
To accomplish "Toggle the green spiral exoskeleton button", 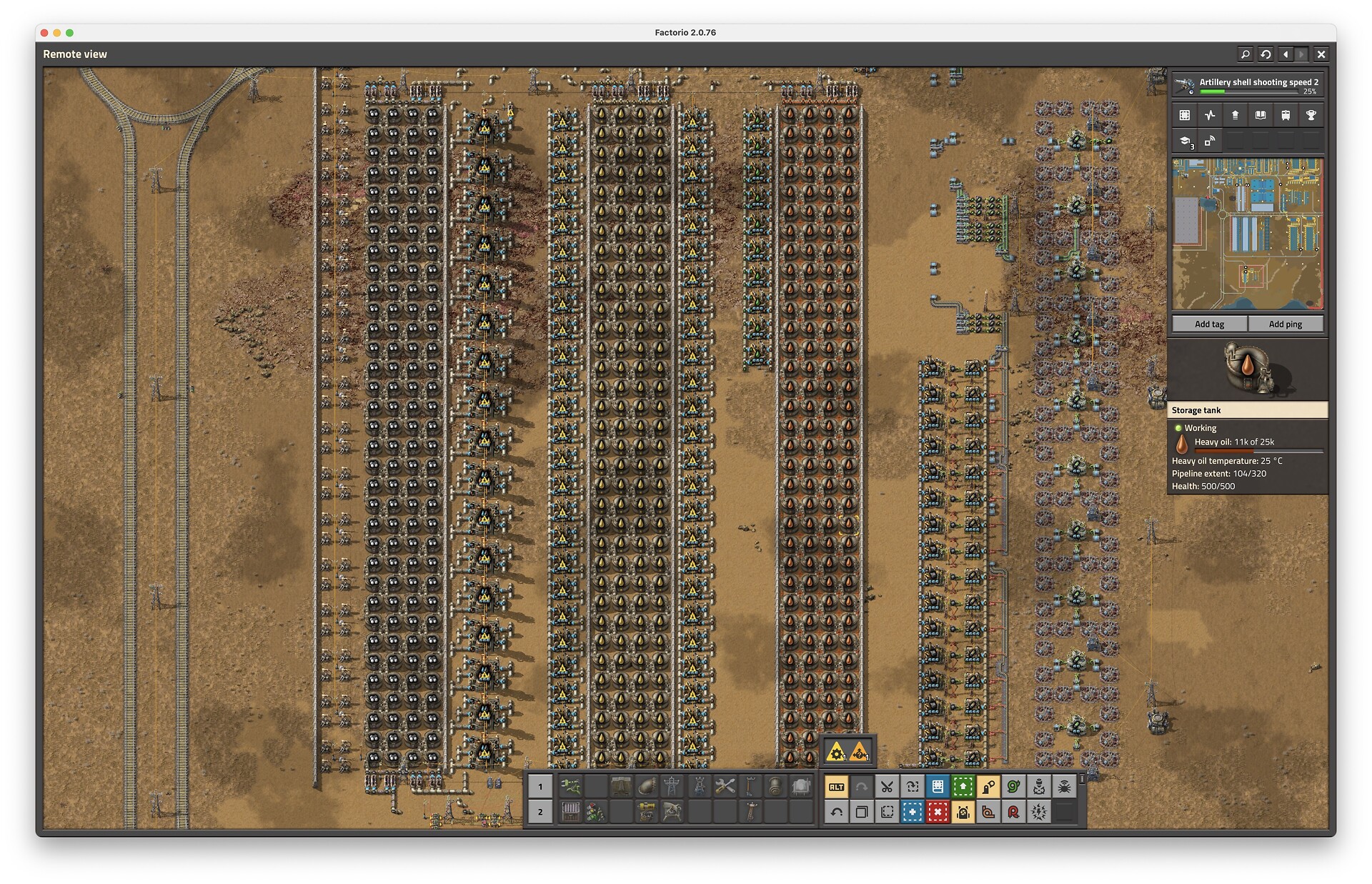I will pyautogui.click(x=1014, y=787).
